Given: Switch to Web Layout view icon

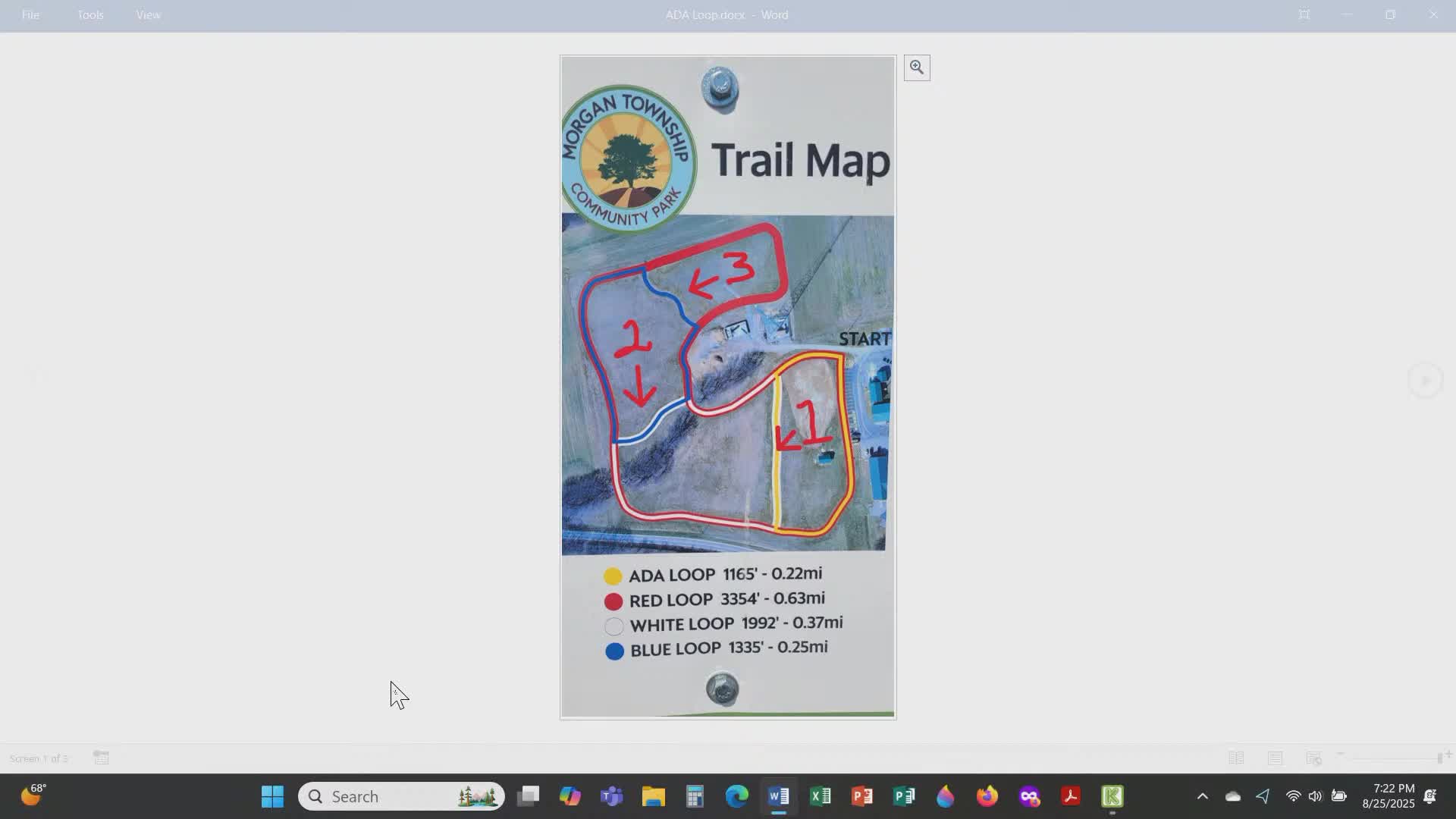Looking at the screenshot, I should [x=1313, y=758].
